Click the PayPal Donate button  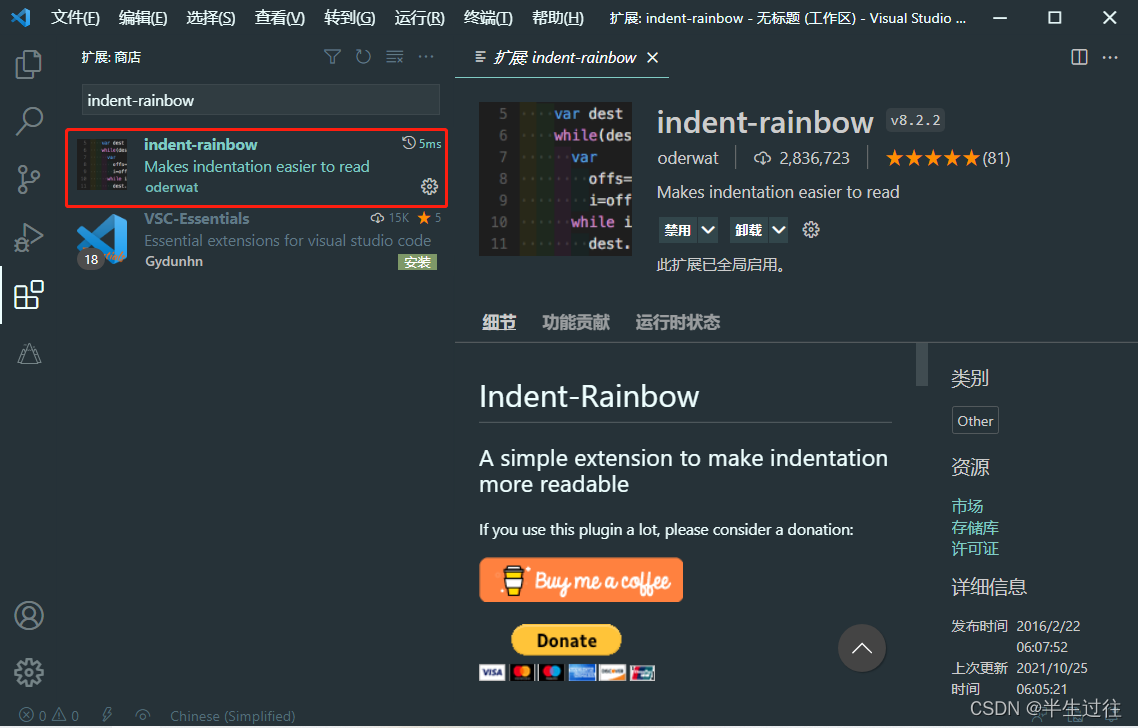[566, 640]
